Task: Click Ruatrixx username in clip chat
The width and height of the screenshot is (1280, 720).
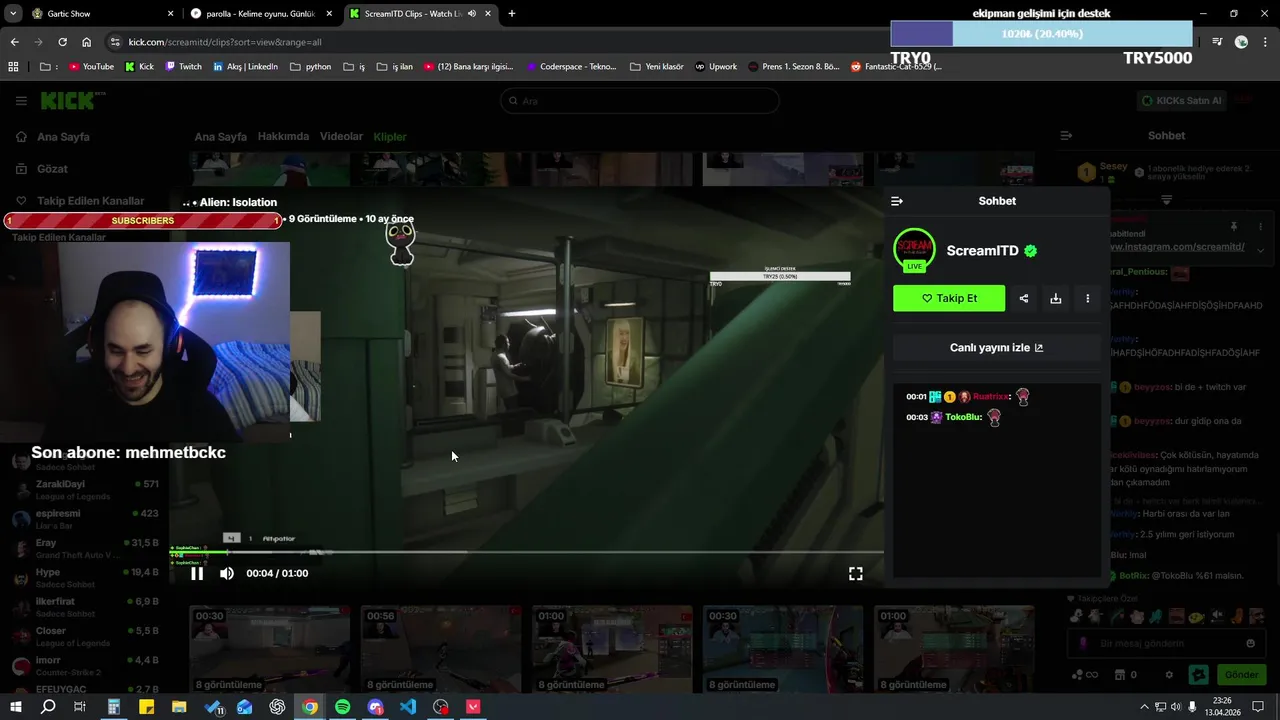Action: [991, 397]
